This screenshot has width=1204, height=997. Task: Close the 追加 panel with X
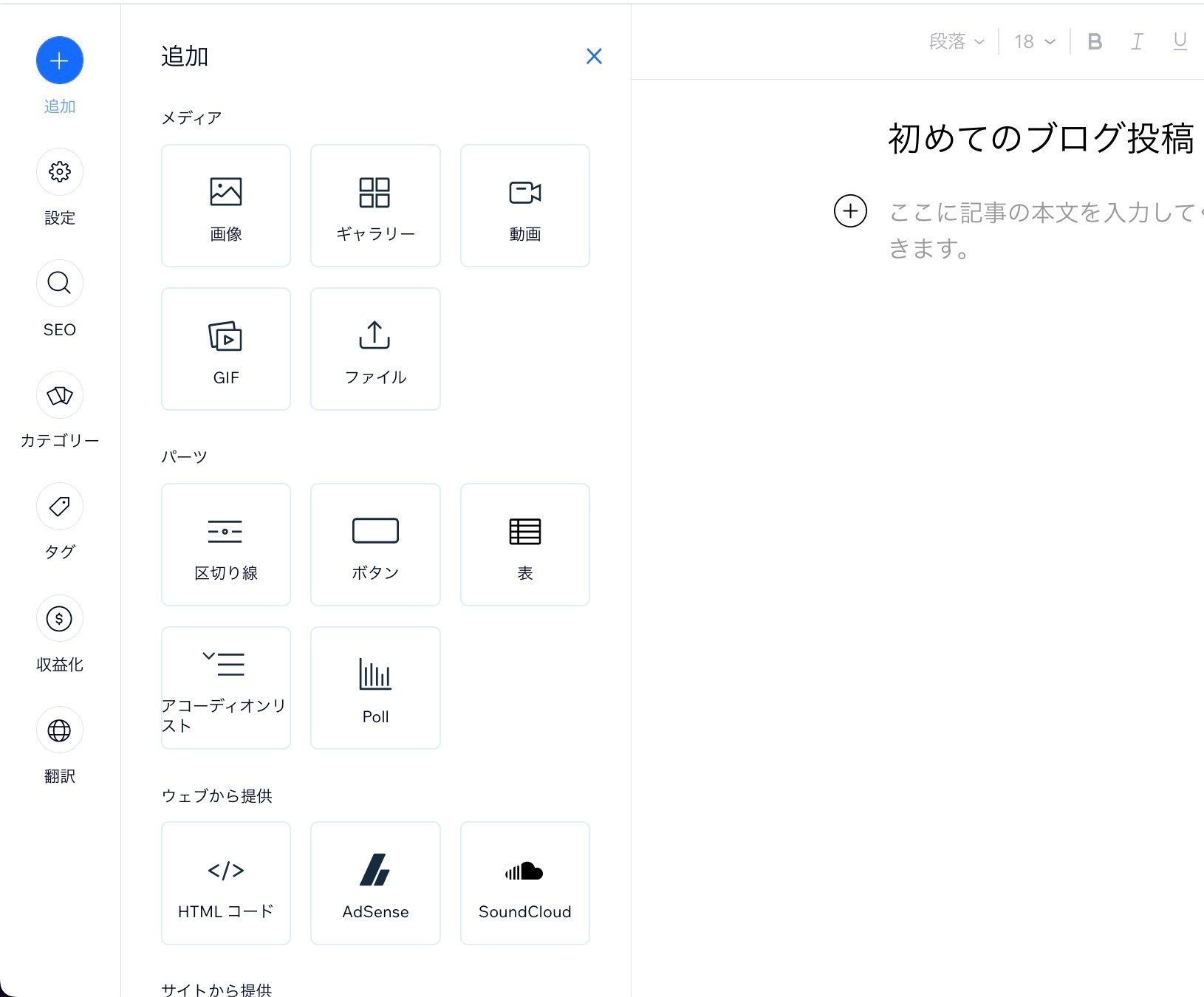(x=594, y=56)
